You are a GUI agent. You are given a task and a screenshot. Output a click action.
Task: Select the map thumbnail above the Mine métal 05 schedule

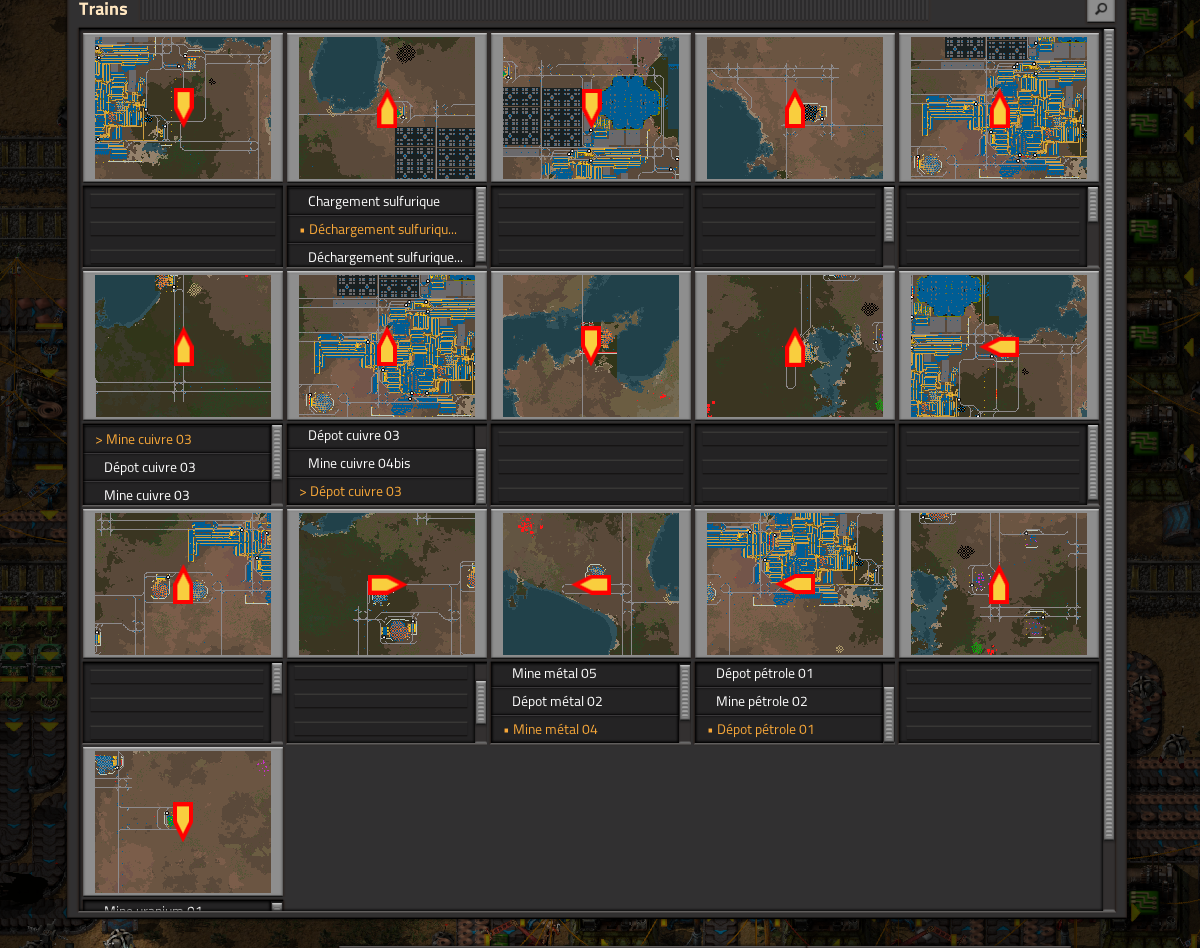coord(591,584)
